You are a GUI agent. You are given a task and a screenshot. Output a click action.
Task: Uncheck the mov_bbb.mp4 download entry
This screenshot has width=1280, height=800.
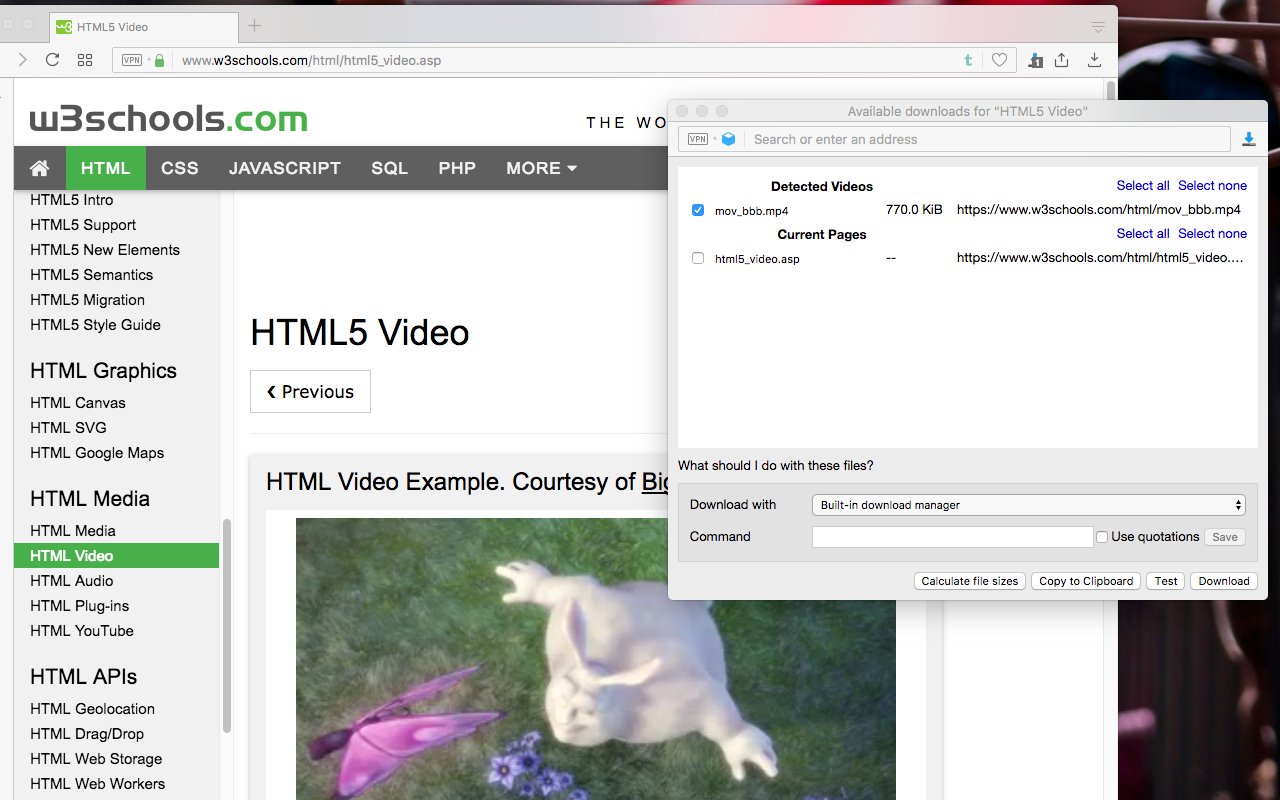click(x=697, y=210)
